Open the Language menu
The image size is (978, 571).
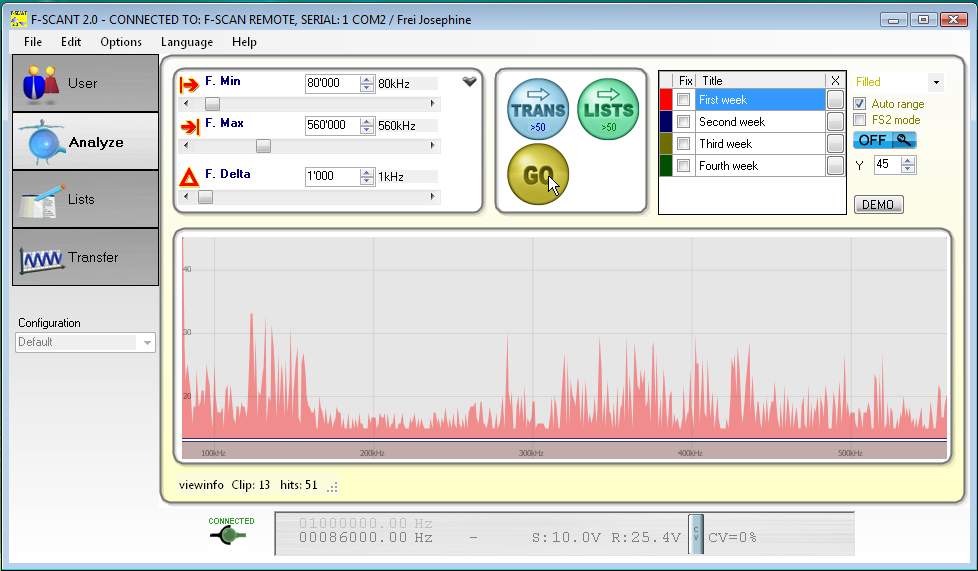click(186, 42)
